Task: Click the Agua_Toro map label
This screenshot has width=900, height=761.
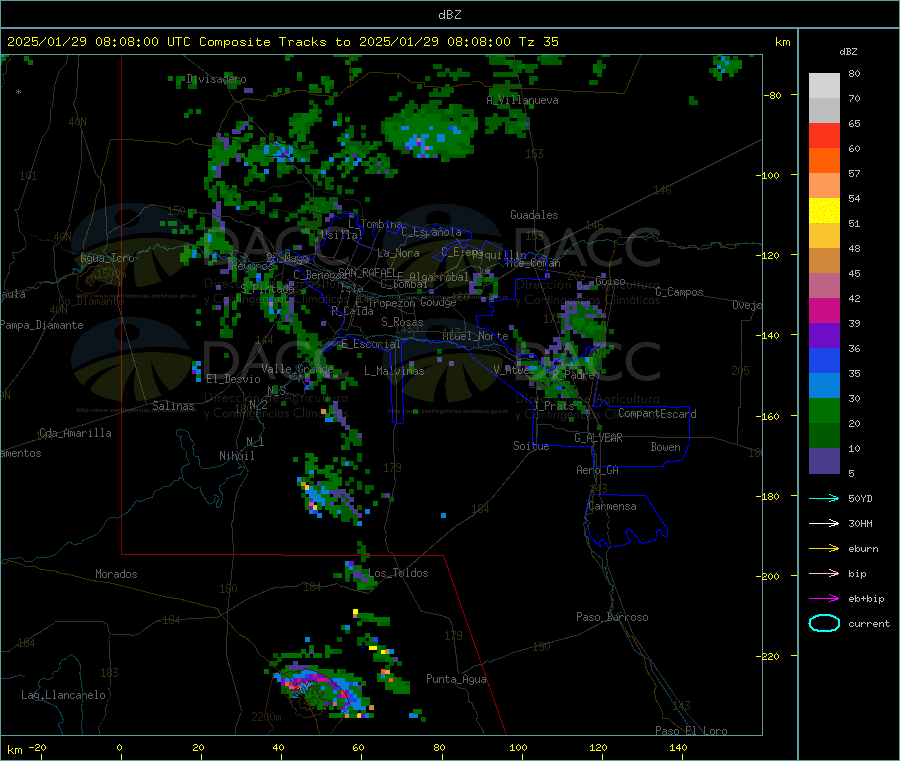Action: (x=107, y=258)
